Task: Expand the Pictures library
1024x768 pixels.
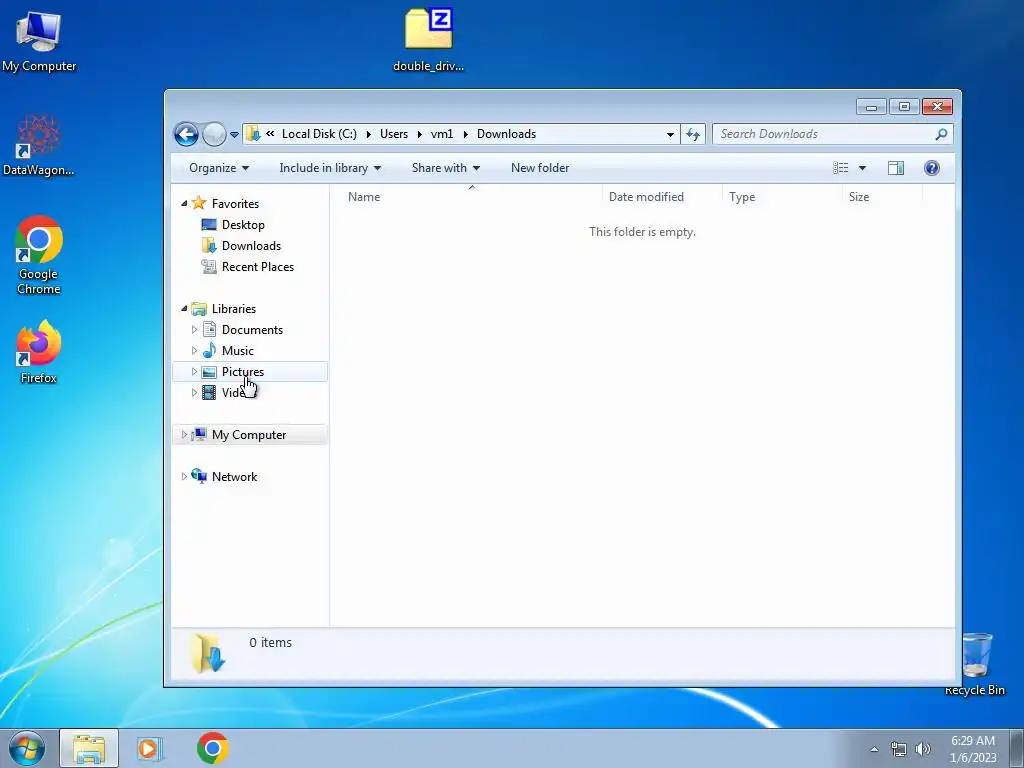Action: [194, 372]
